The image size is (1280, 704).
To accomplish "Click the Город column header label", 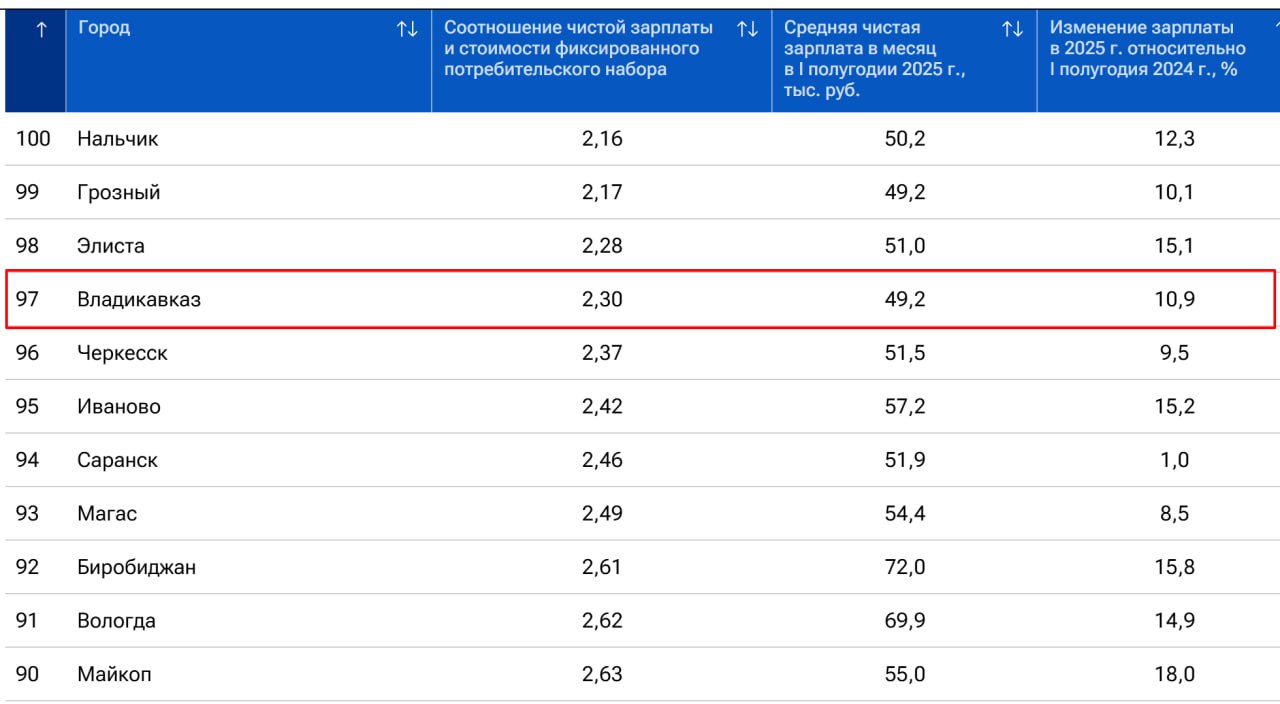I will click(x=104, y=28).
